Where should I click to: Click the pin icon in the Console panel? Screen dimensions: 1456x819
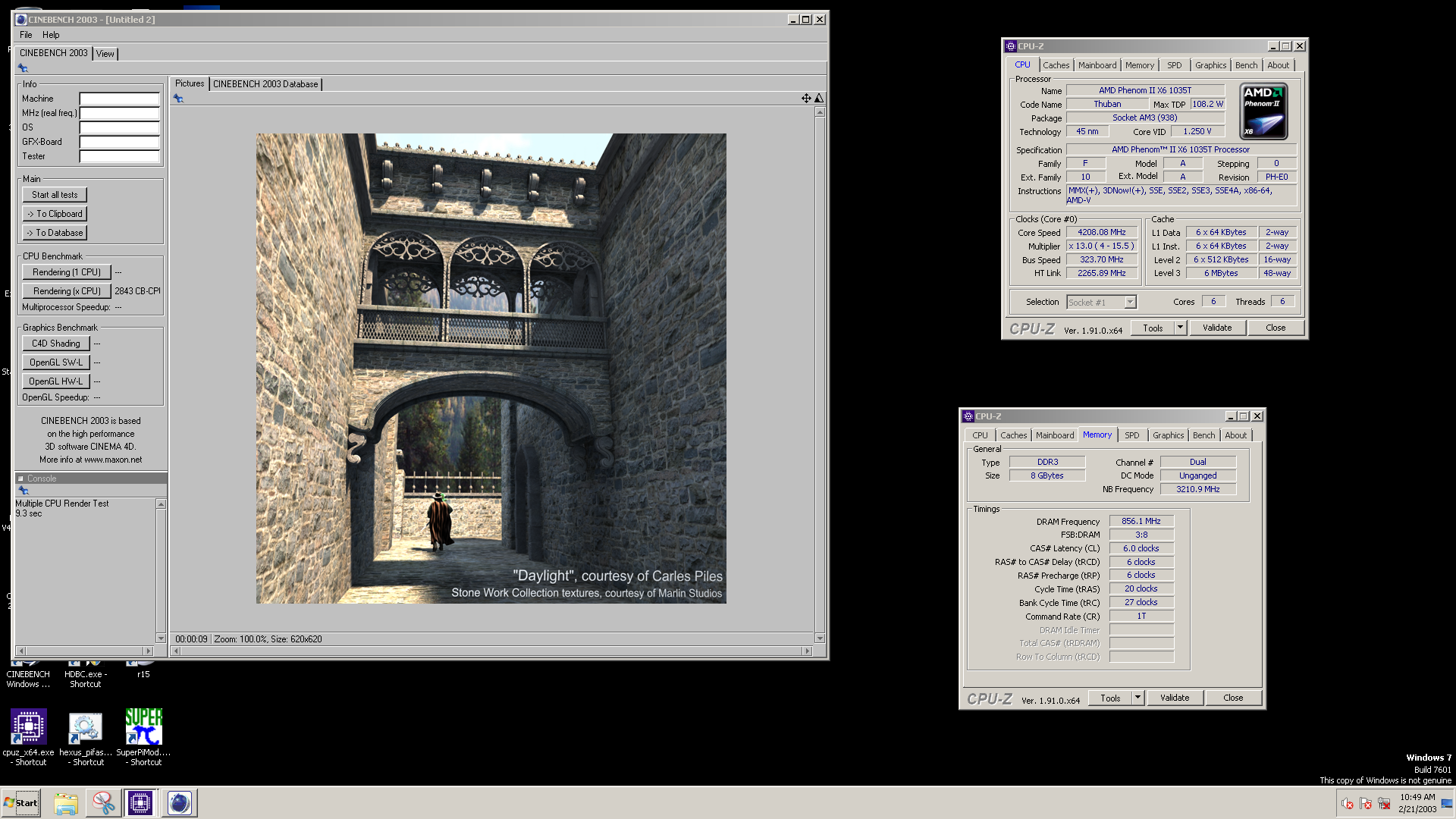pyautogui.click(x=24, y=491)
